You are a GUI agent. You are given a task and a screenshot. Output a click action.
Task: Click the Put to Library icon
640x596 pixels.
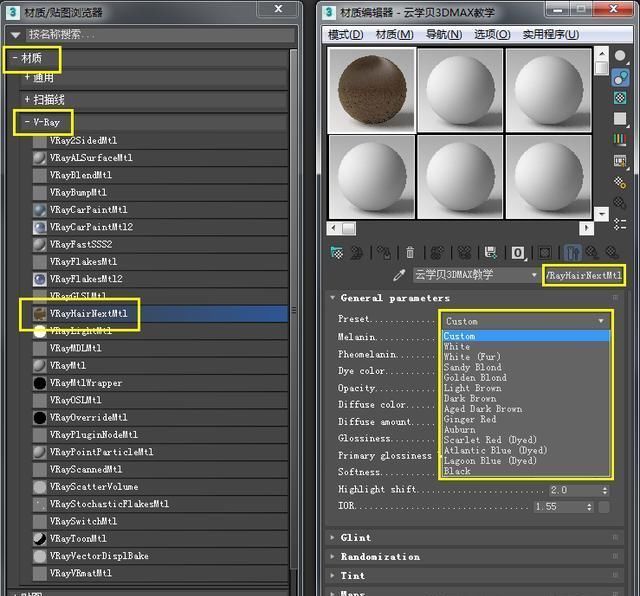[491, 253]
